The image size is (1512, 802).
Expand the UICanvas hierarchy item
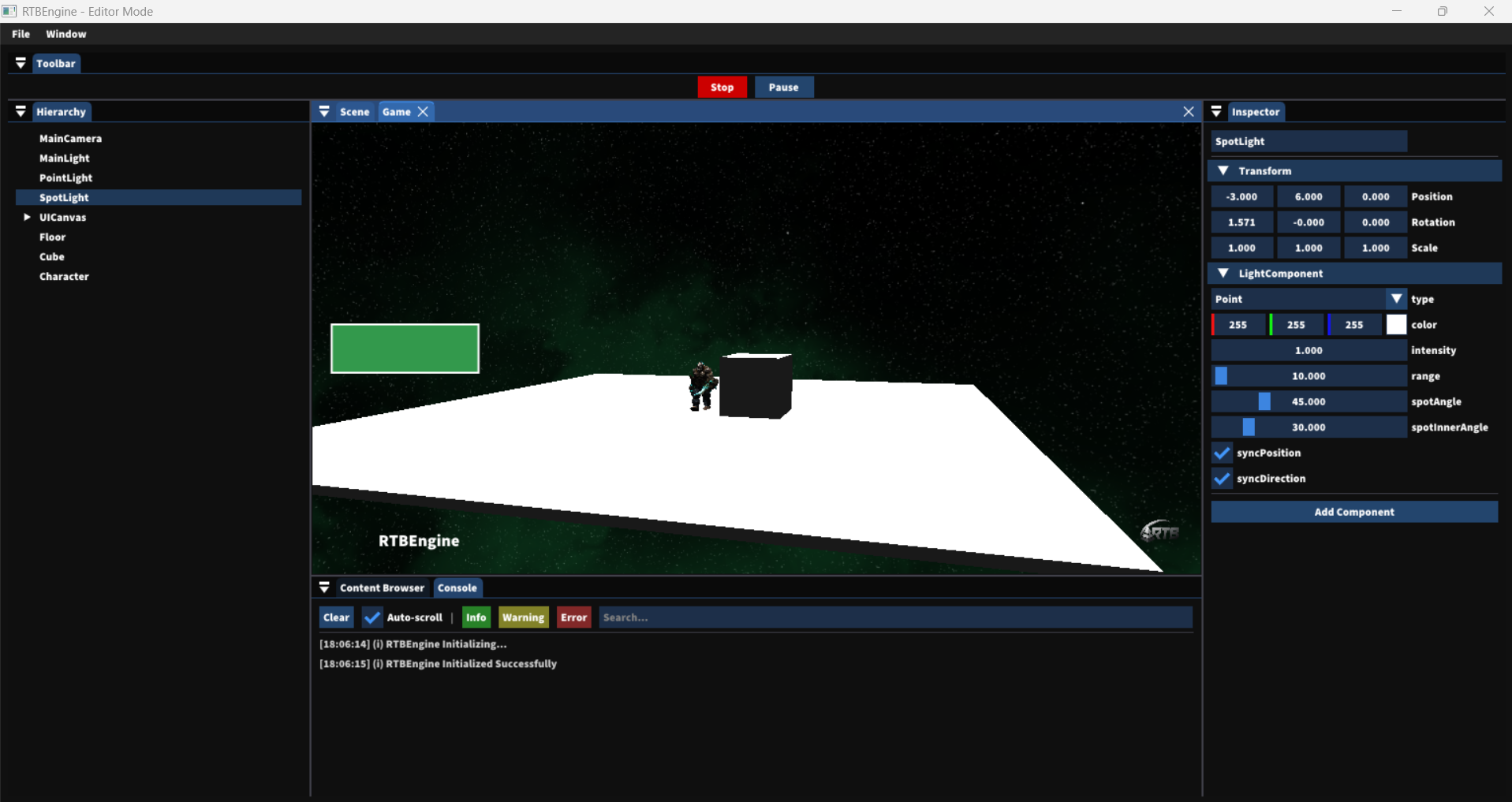pyautogui.click(x=26, y=217)
